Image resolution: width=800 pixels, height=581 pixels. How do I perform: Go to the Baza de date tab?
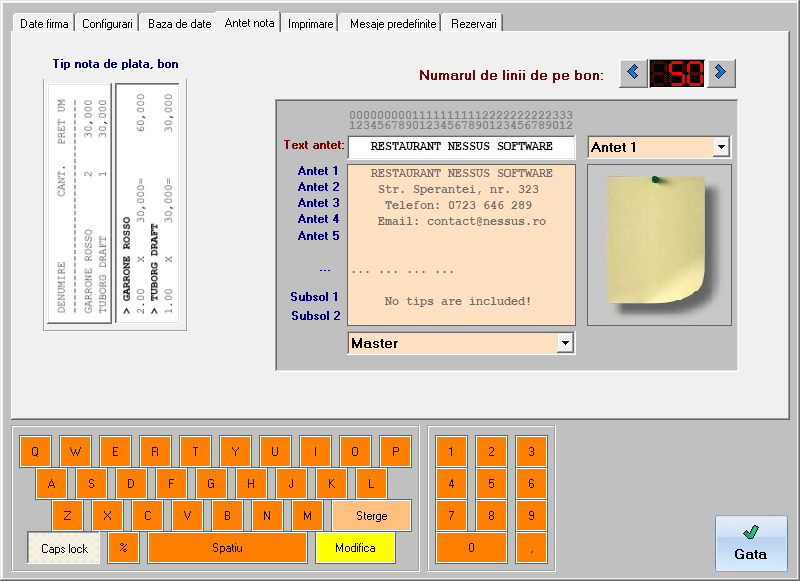click(179, 23)
